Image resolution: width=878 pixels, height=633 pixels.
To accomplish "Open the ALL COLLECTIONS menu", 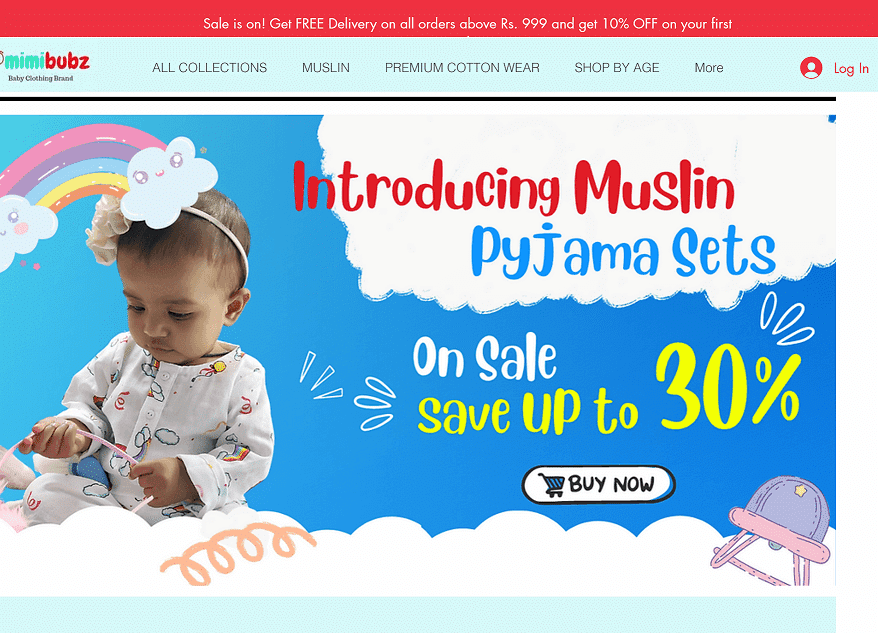I will coord(209,68).
